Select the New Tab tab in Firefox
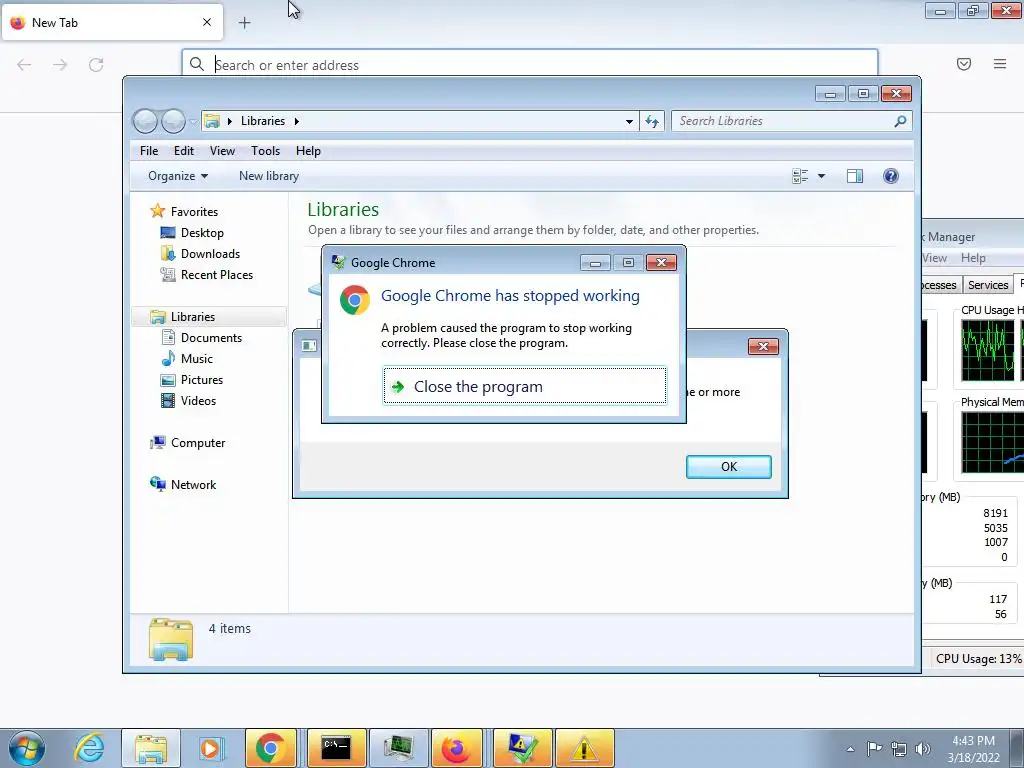1024x768 pixels. click(112, 22)
